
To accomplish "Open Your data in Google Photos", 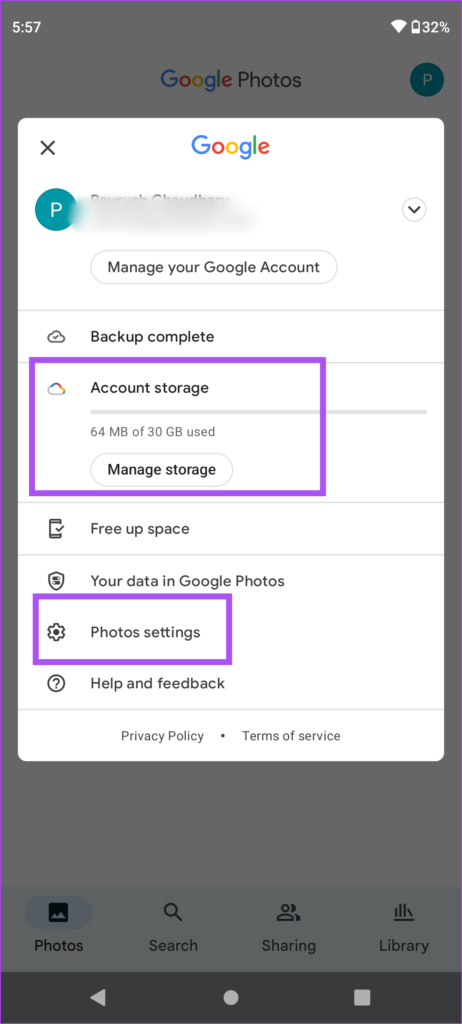I will (231, 581).
